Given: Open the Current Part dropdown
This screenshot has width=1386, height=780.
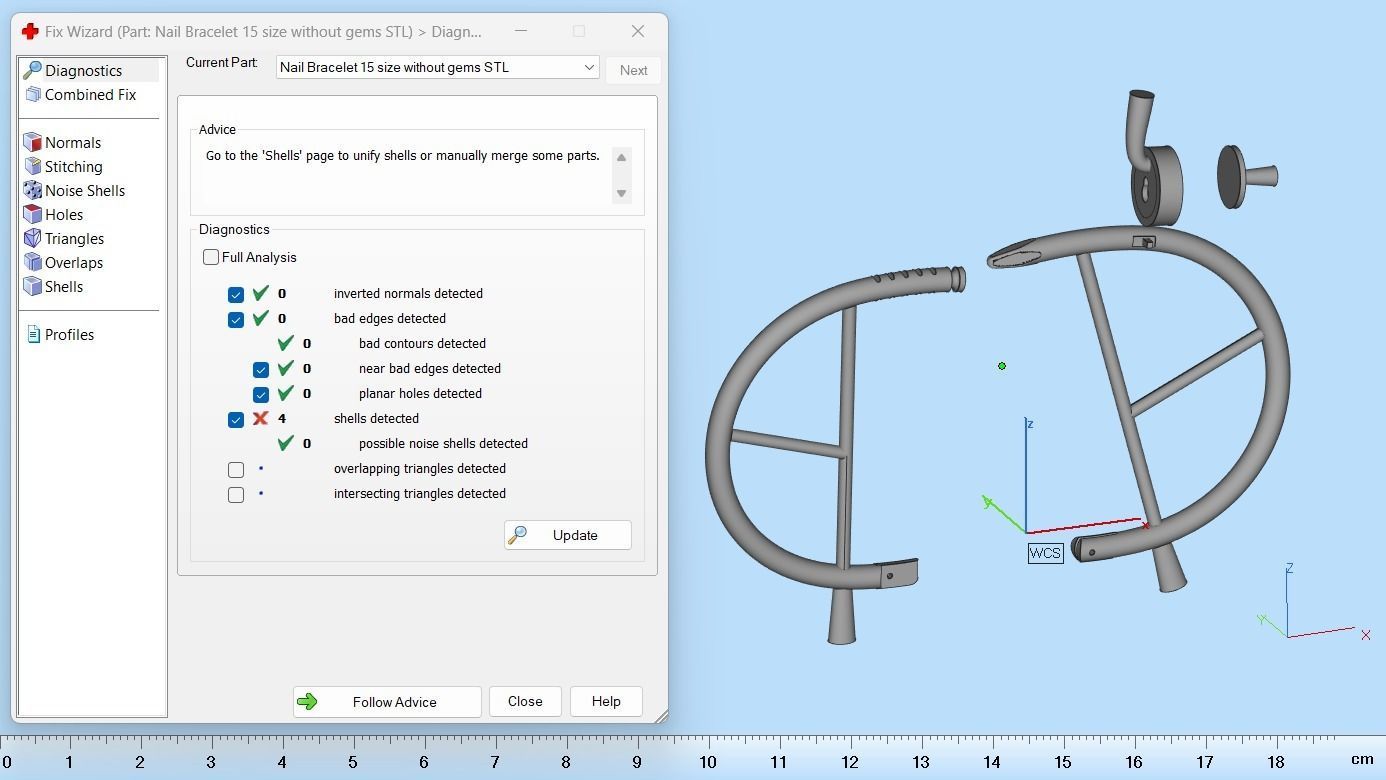Looking at the screenshot, I should coord(437,67).
